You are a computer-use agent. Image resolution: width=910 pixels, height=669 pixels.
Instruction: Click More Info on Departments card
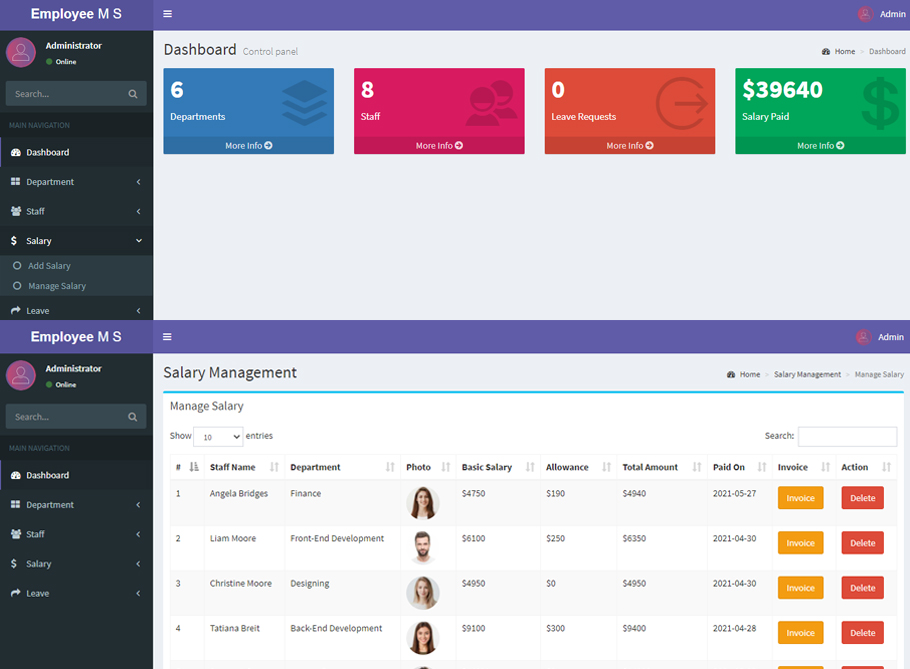(248, 146)
